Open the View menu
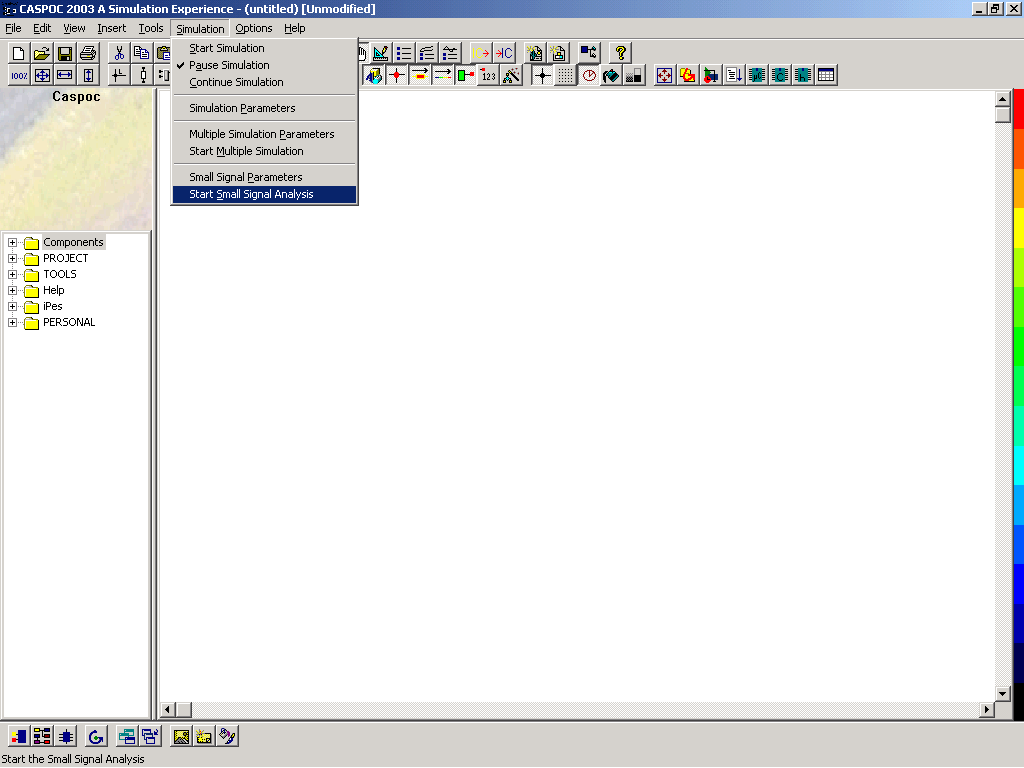 pyautogui.click(x=74, y=28)
